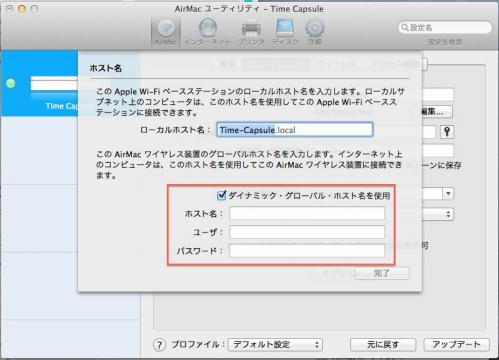Open the Printer (プリンタ) toolbar icon

coord(251,32)
